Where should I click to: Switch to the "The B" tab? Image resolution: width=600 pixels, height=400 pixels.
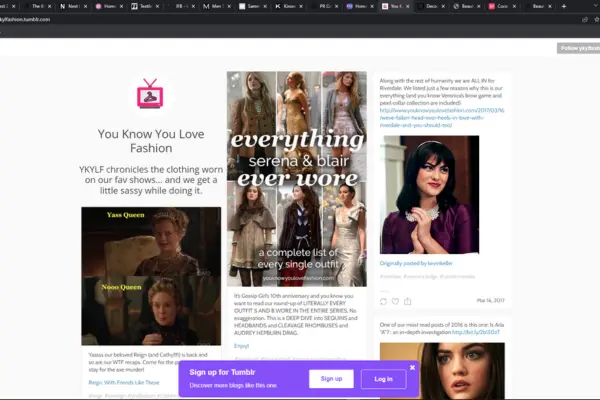pos(37,7)
